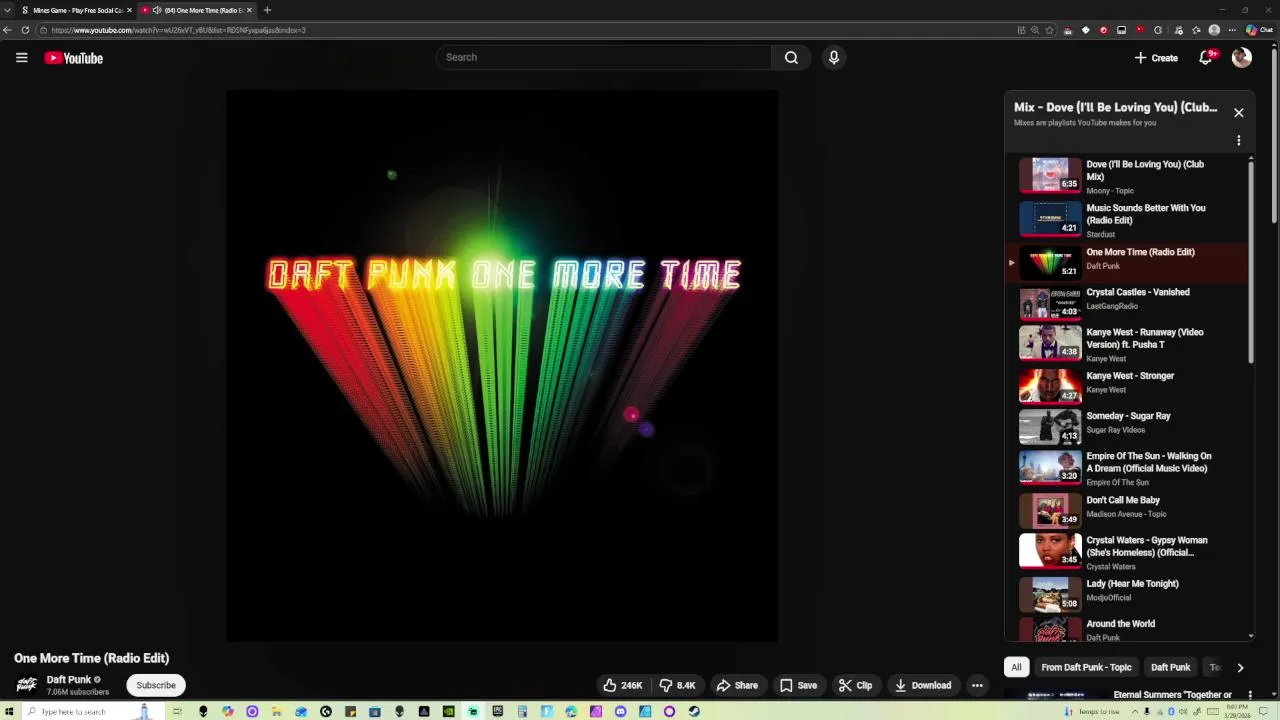
Task: Open the YouTube account avatar menu
Action: 1242,58
